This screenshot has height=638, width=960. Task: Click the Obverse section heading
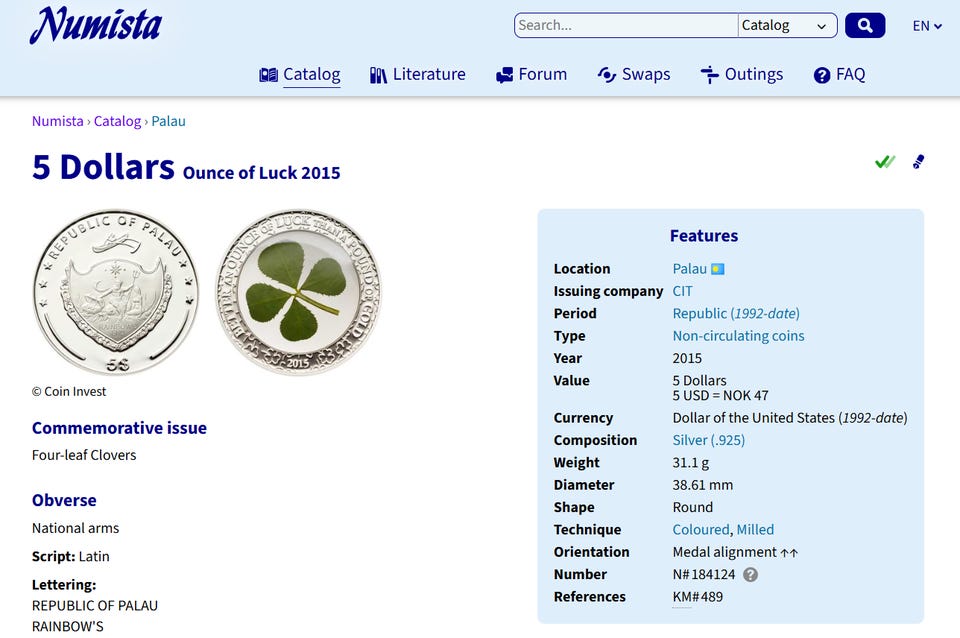64,500
